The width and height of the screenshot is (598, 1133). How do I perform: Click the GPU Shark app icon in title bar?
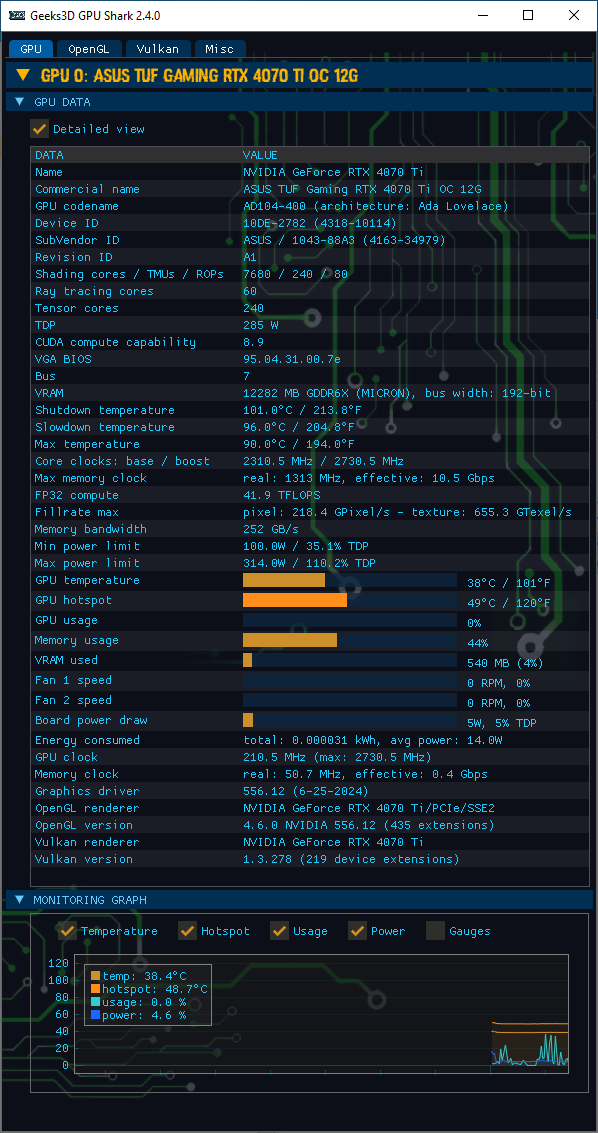click(x=17, y=15)
